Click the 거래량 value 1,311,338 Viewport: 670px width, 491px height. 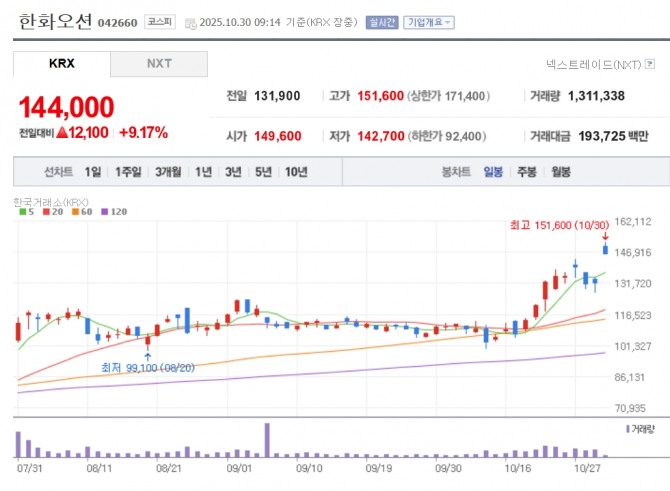tap(596, 96)
